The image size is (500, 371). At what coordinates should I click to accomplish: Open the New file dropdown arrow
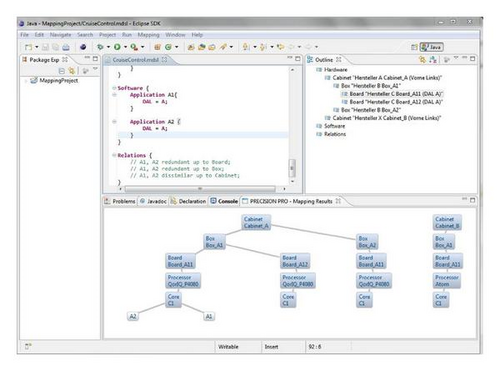point(37,47)
